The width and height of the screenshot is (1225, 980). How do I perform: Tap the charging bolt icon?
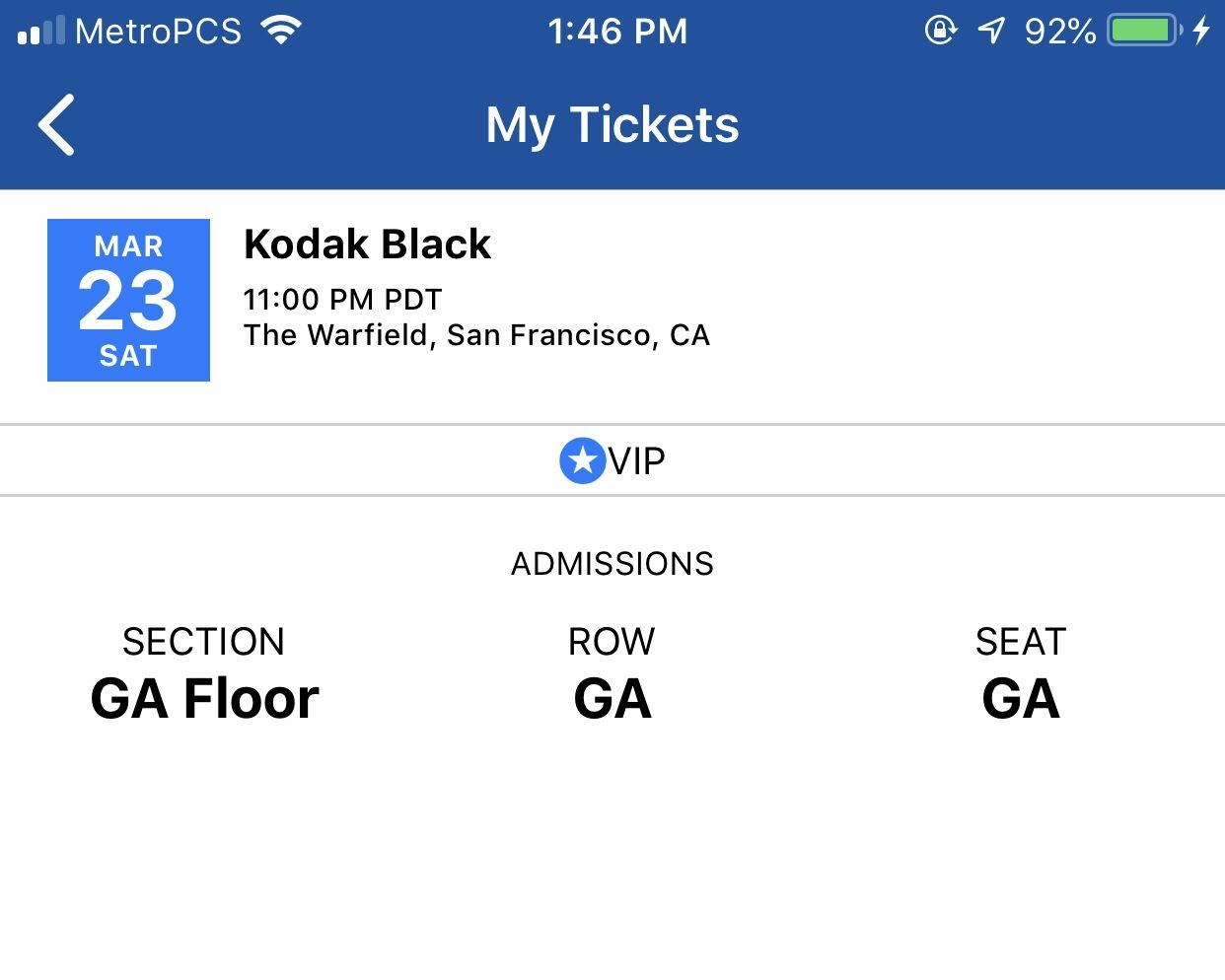(1201, 31)
